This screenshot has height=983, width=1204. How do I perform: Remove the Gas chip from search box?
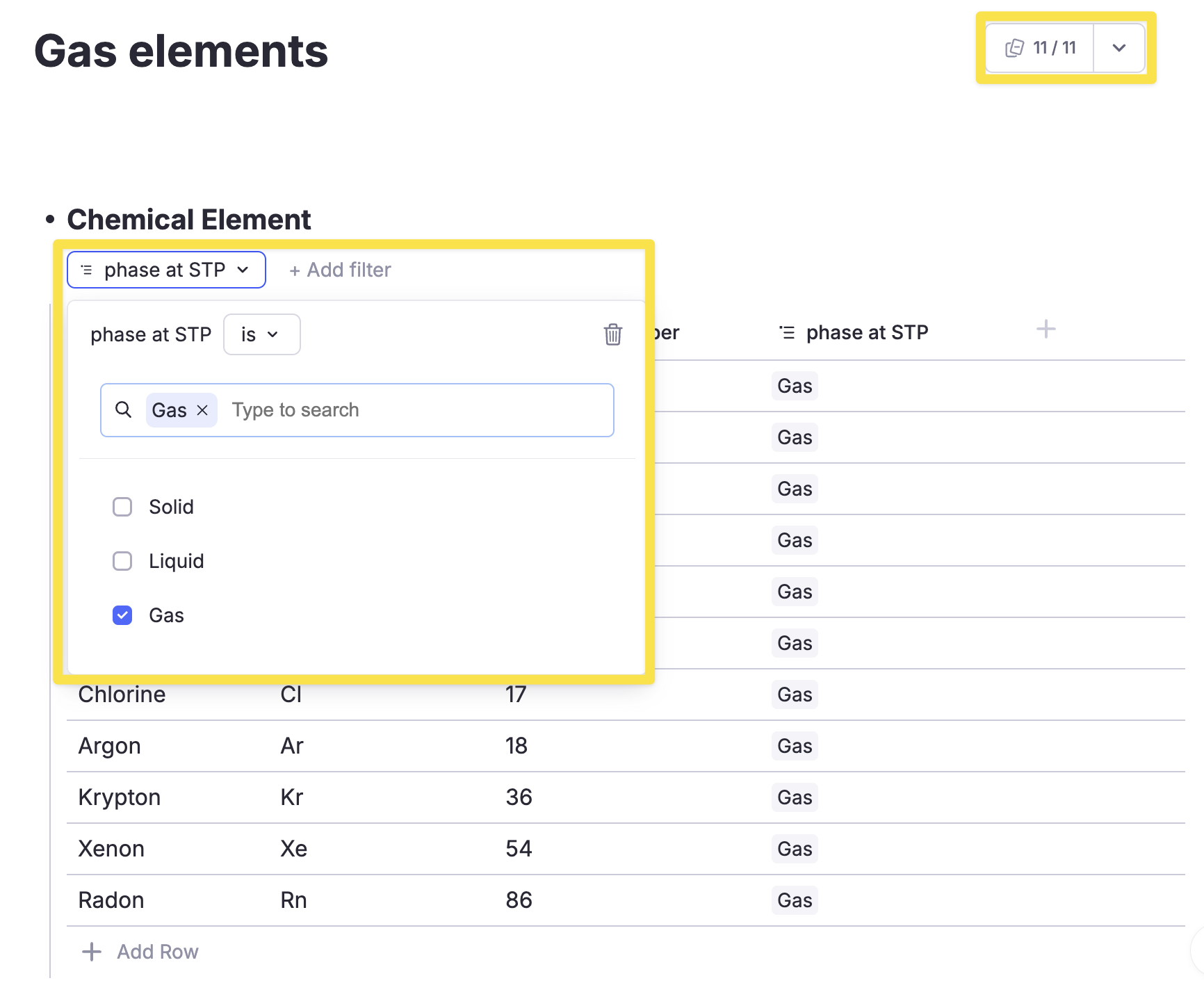202,410
